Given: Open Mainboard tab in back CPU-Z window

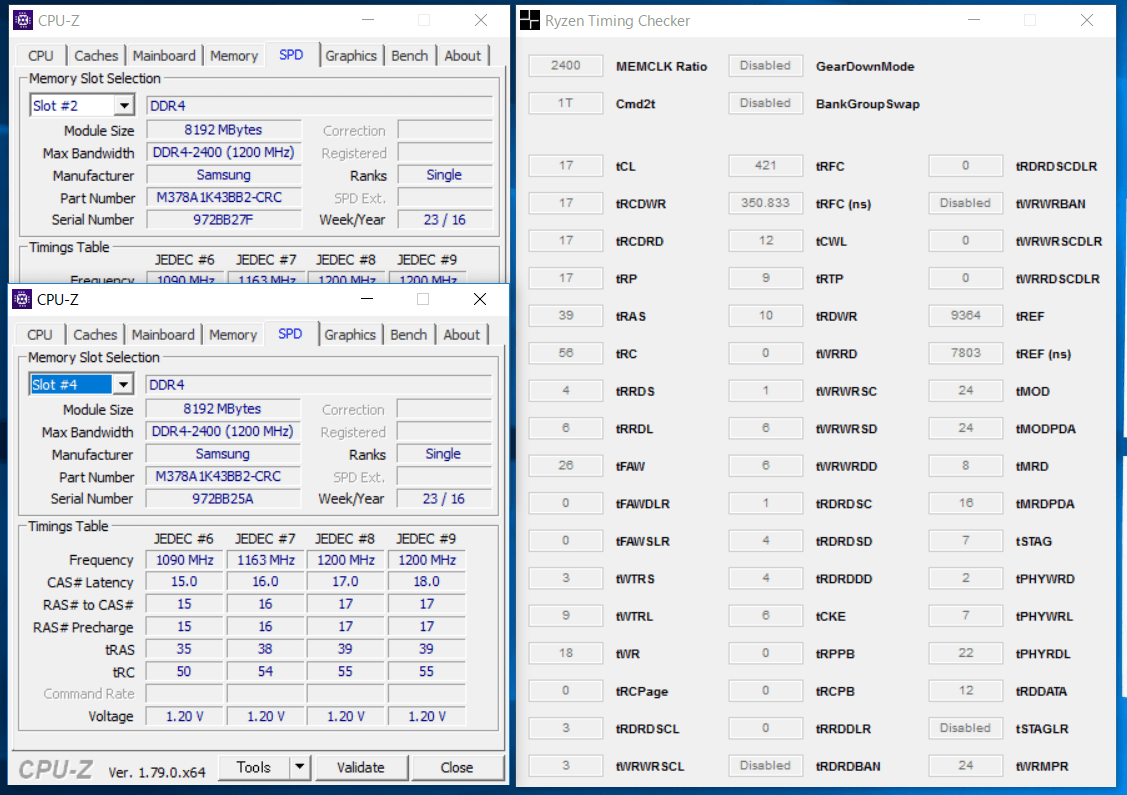Looking at the screenshot, I should [164, 55].
